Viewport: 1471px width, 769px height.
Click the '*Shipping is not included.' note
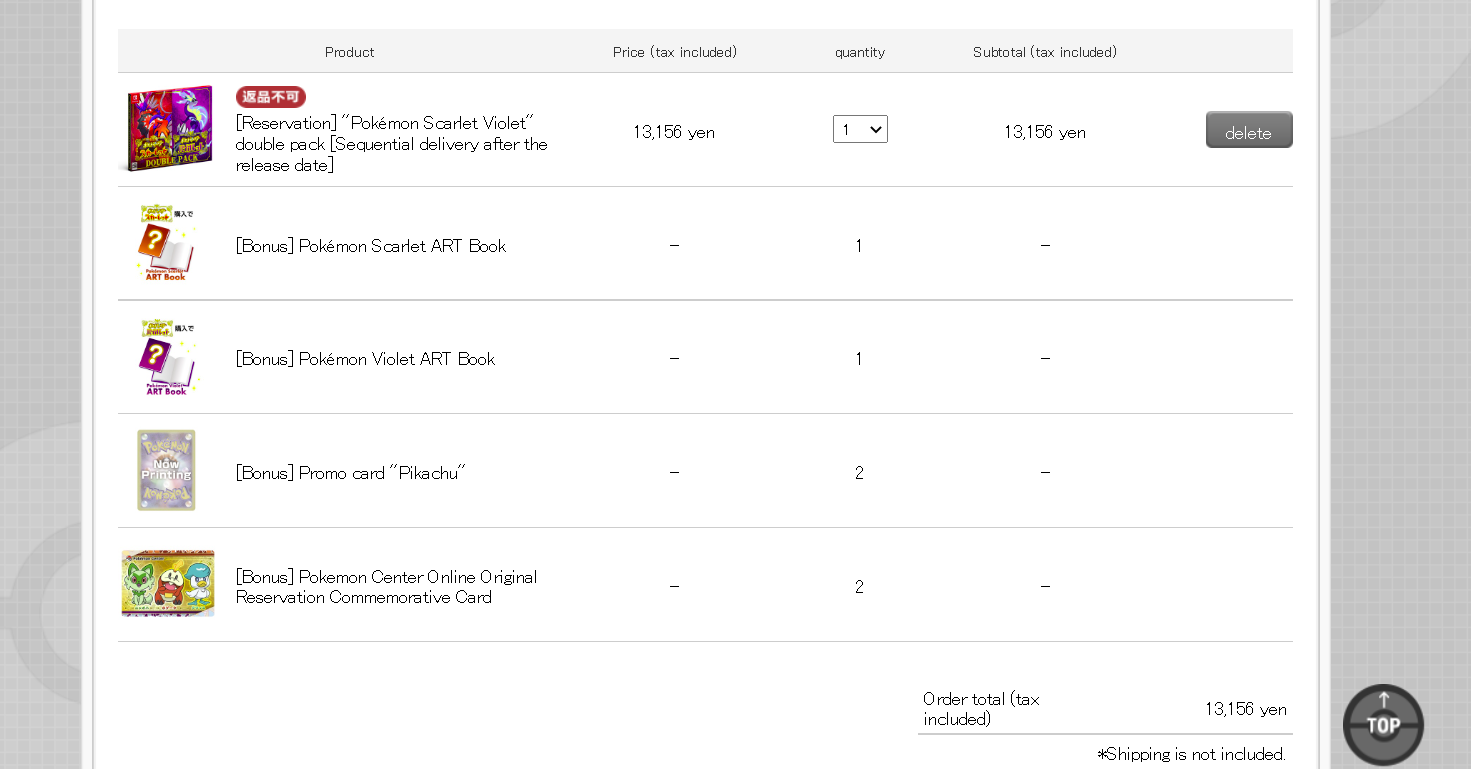(1191, 754)
